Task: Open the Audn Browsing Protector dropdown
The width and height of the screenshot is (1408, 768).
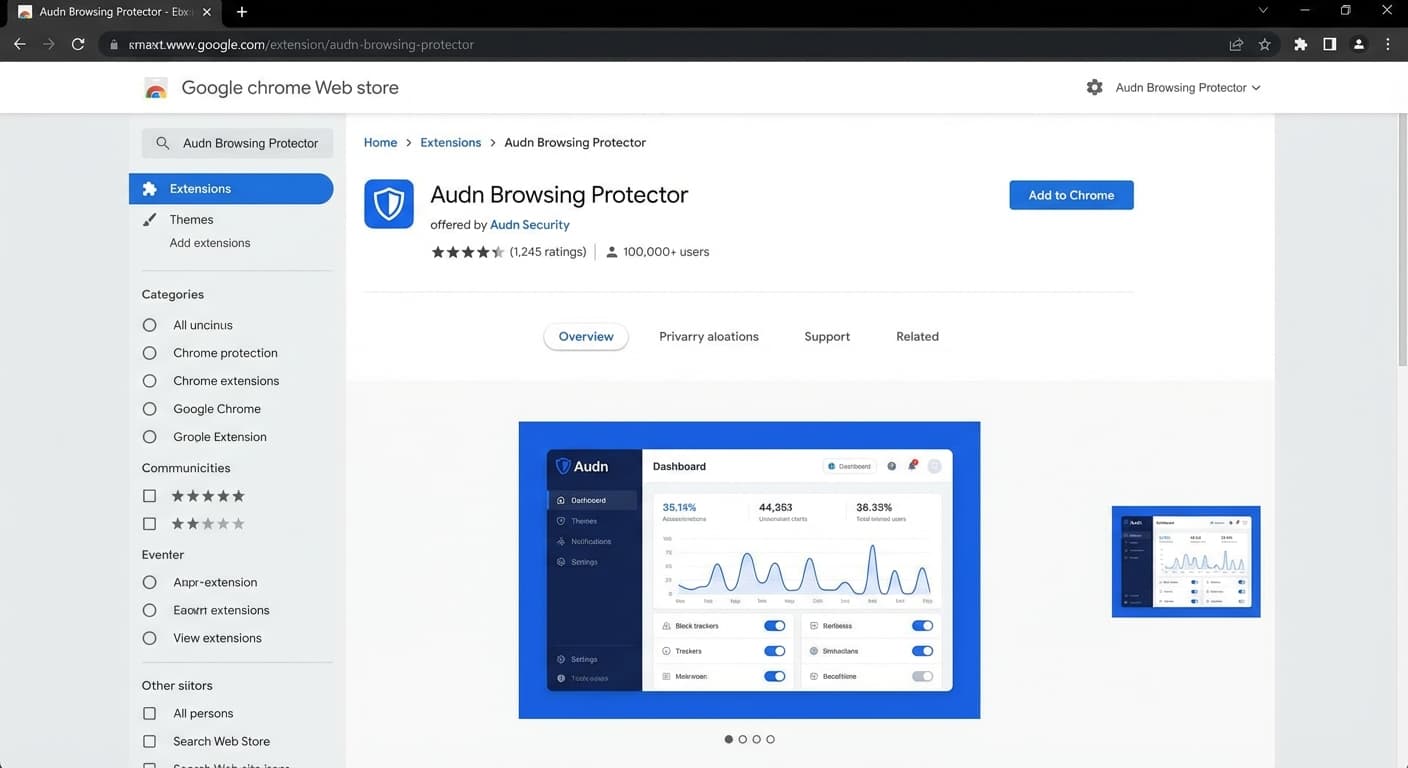Action: click(x=1186, y=87)
